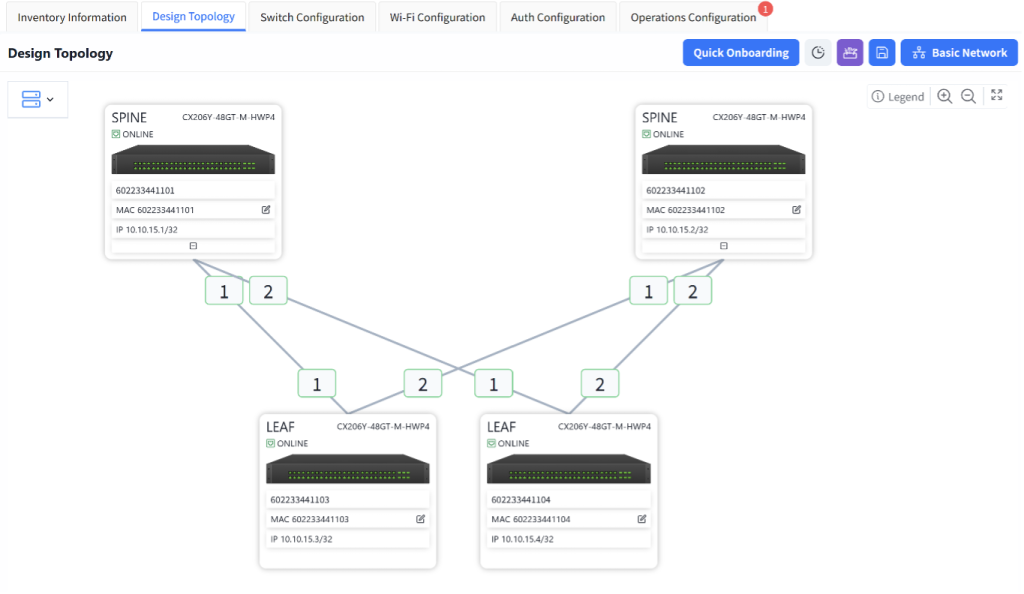Open the Switch Configuration tab
The image size is (1024, 594).
[x=312, y=18]
